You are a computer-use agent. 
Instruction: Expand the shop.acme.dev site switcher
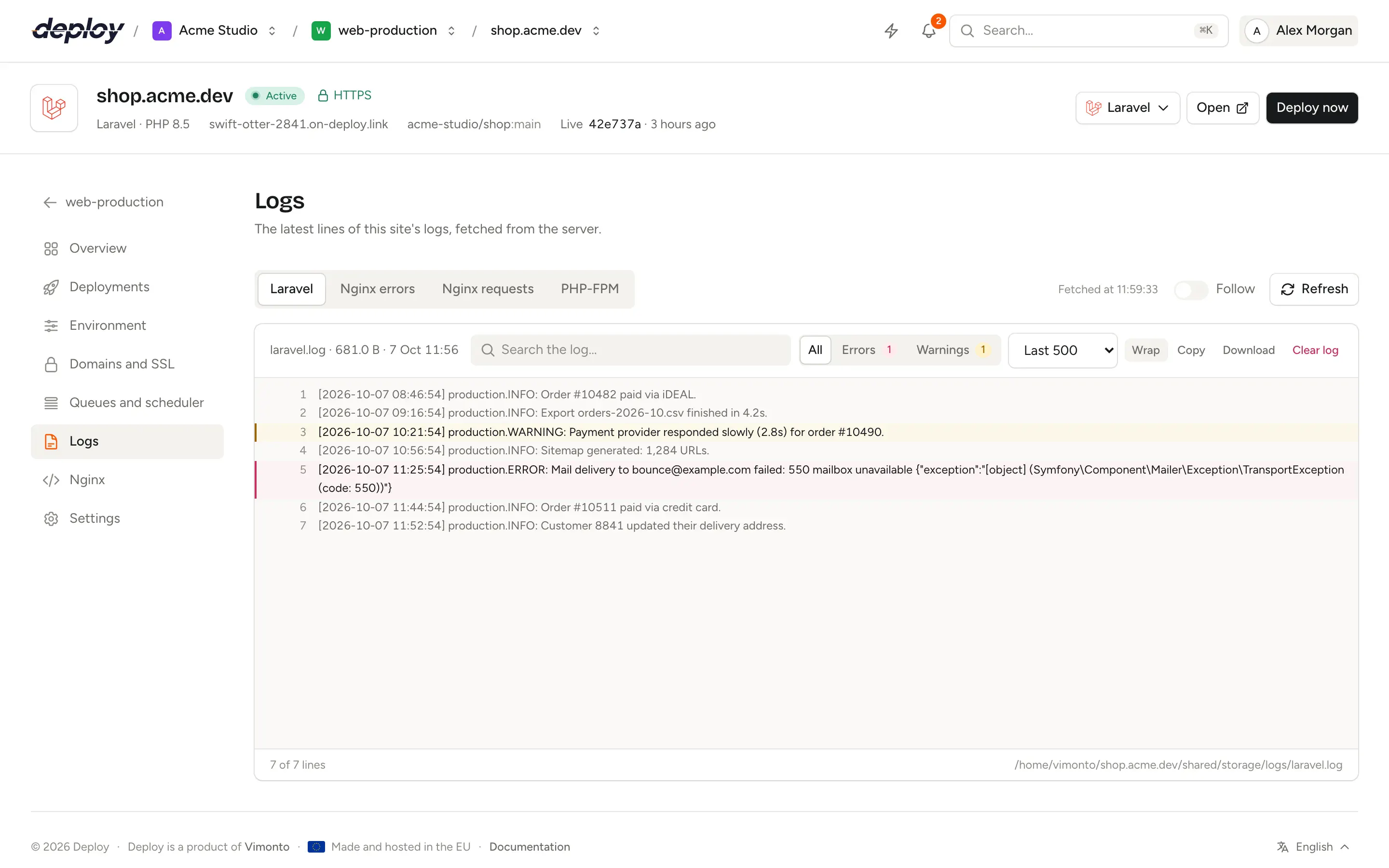[596, 30]
